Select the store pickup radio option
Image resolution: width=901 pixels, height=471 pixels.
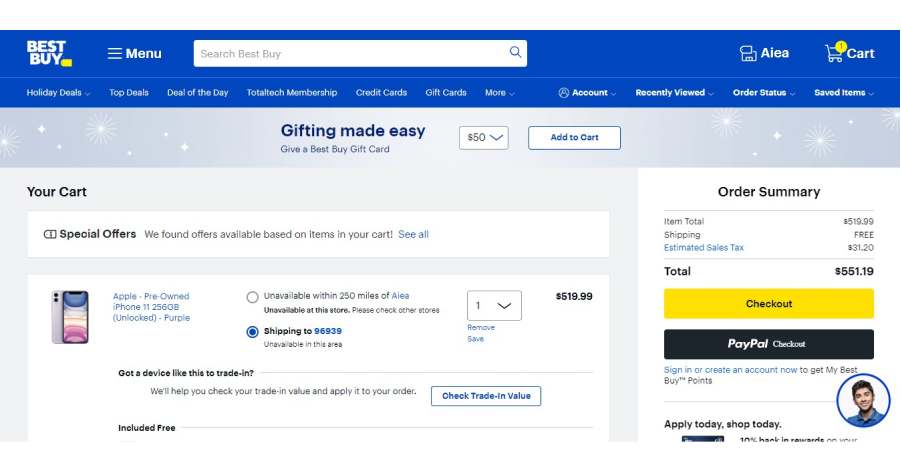[252, 297]
